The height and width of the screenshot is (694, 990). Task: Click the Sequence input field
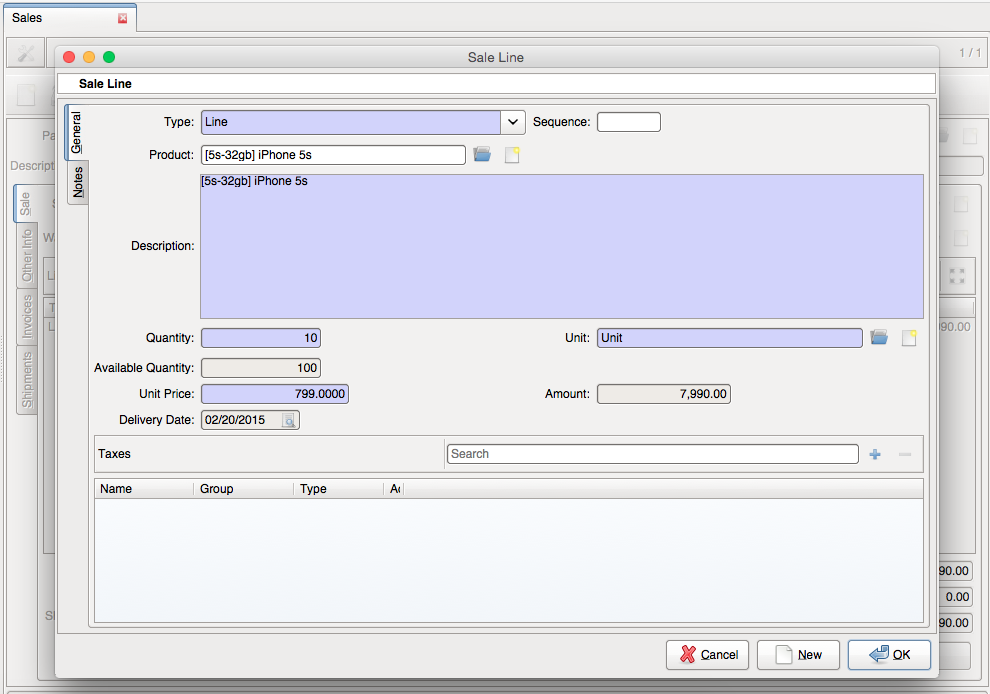pos(629,122)
